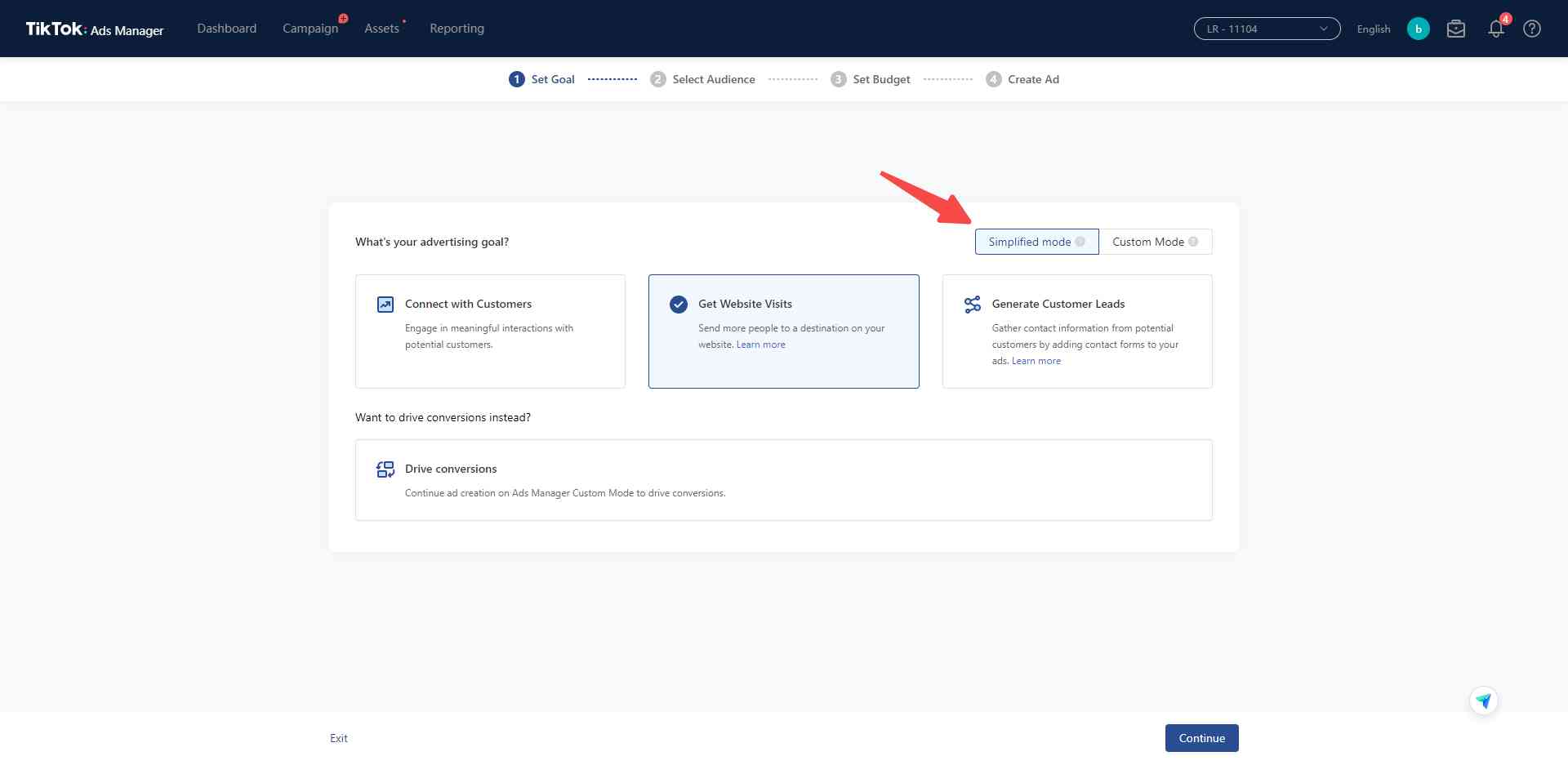Open the Assets menu
The width and height of the screenshot is (1568, 765).
click(381, 29)
